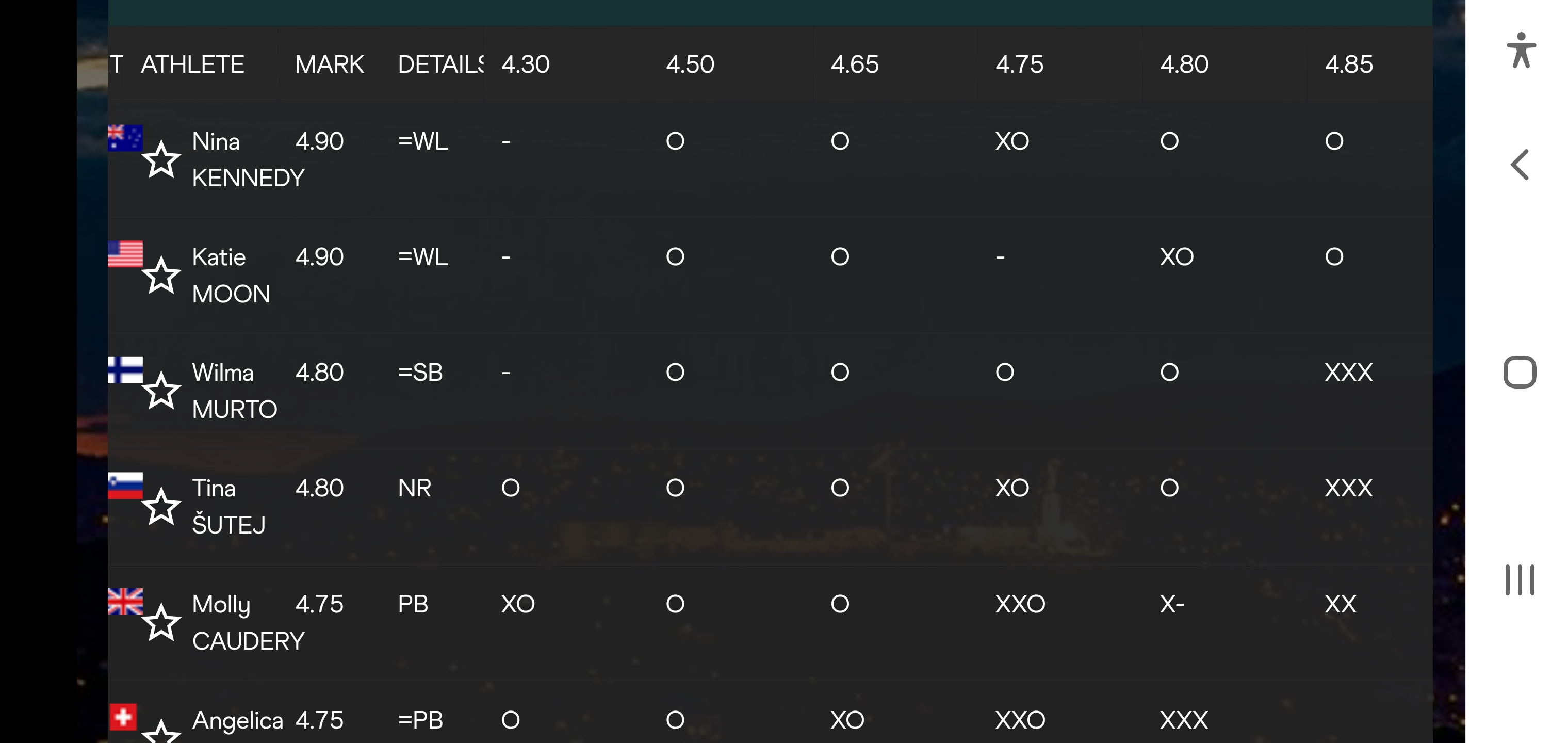Tap the United States flag icon
Image resolution: width=1568 pixels, height=743 pixels.
[125, 254]
